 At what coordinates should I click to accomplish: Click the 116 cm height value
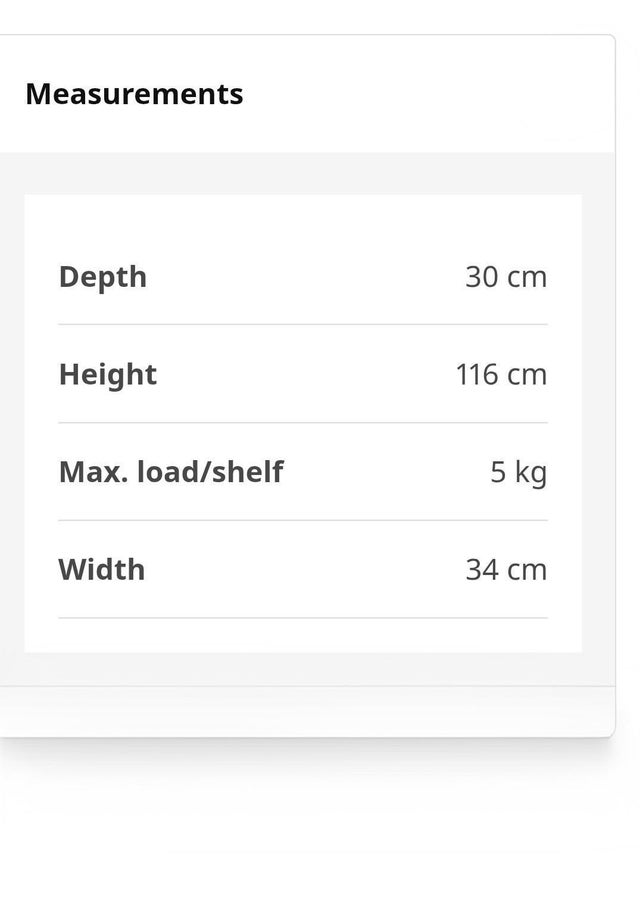pyautogui.click(x=501, y=375)
